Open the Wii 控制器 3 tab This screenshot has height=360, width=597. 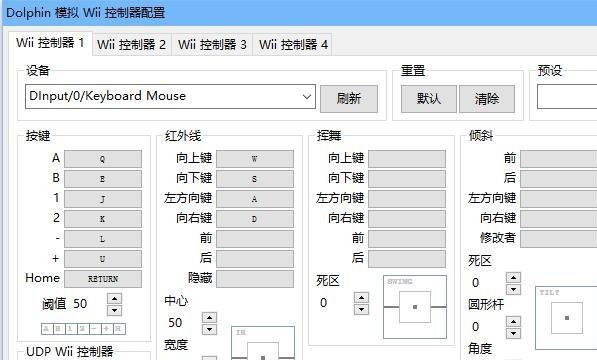pyautogui.click(x=212, y=45)
